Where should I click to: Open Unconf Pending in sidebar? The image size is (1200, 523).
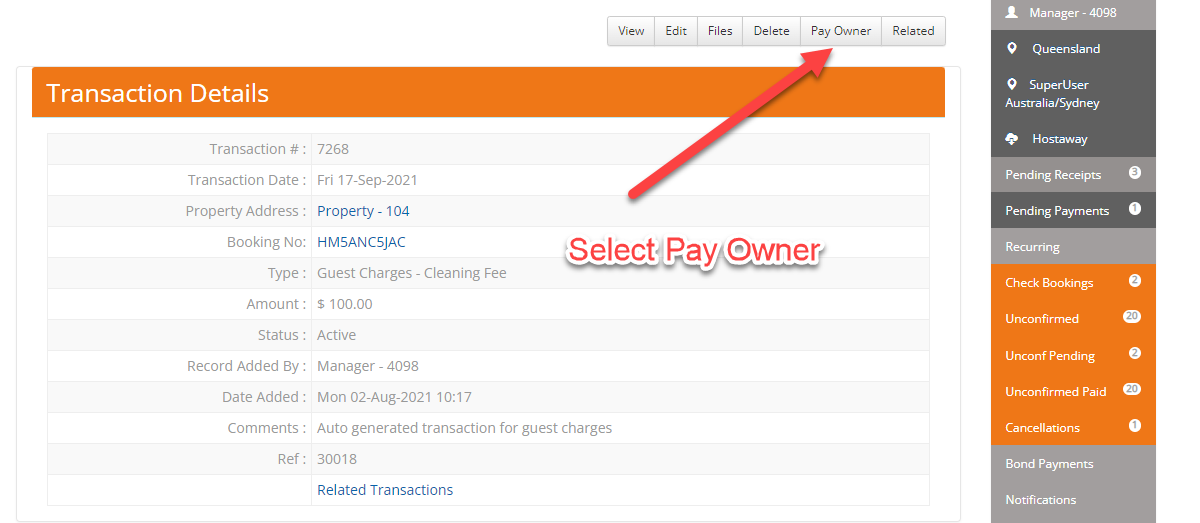(1073, 355)
